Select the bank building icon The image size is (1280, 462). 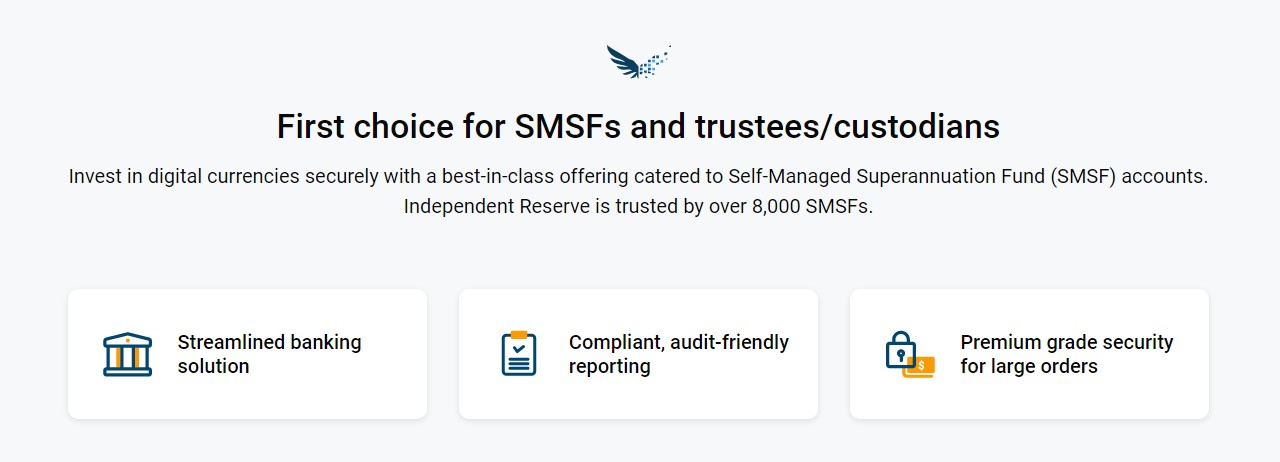point(127,354)
